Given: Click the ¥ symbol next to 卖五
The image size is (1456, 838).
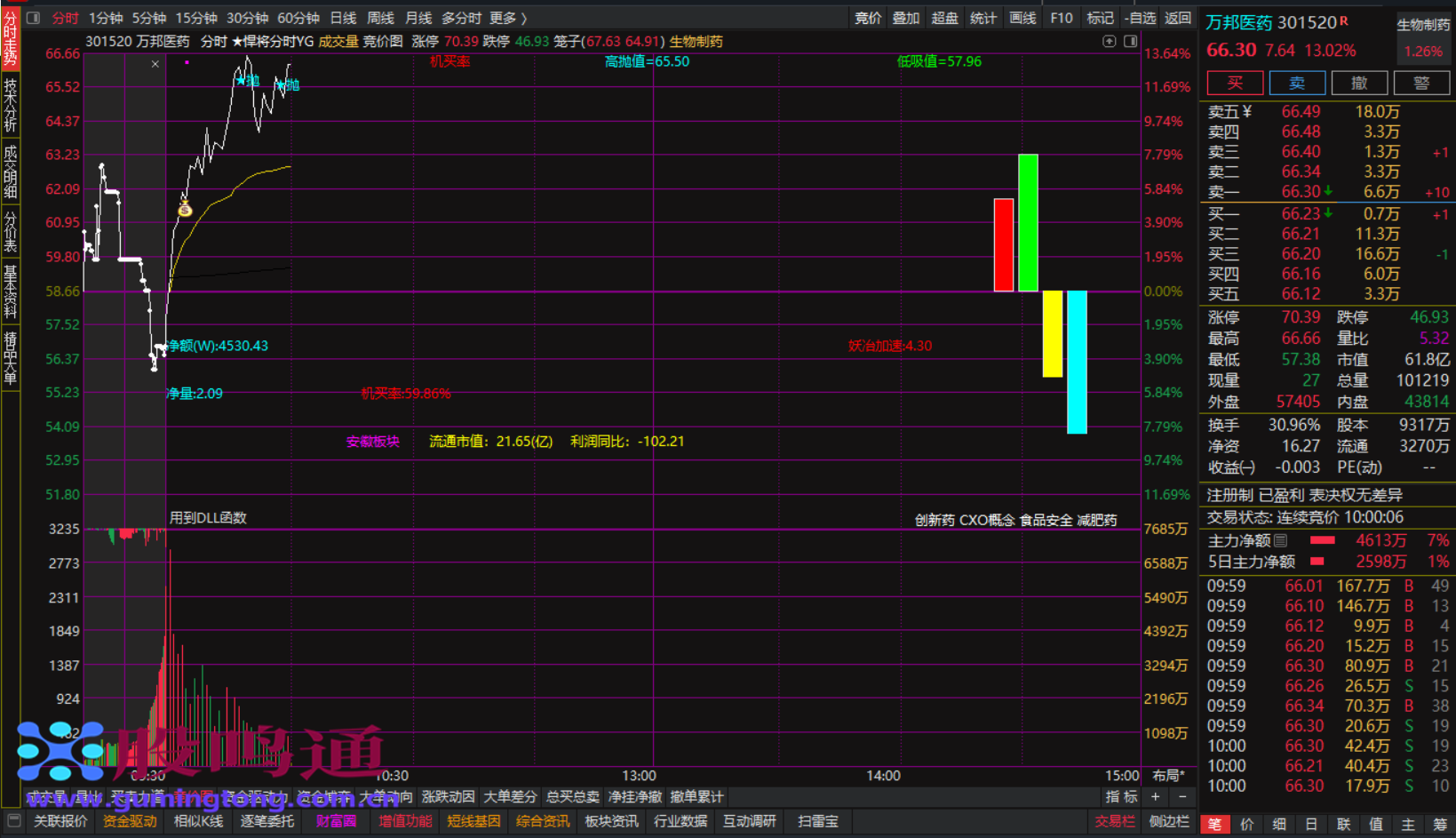Looking at the screenshot, I should pyautogui.click(x=1246, y=111).
